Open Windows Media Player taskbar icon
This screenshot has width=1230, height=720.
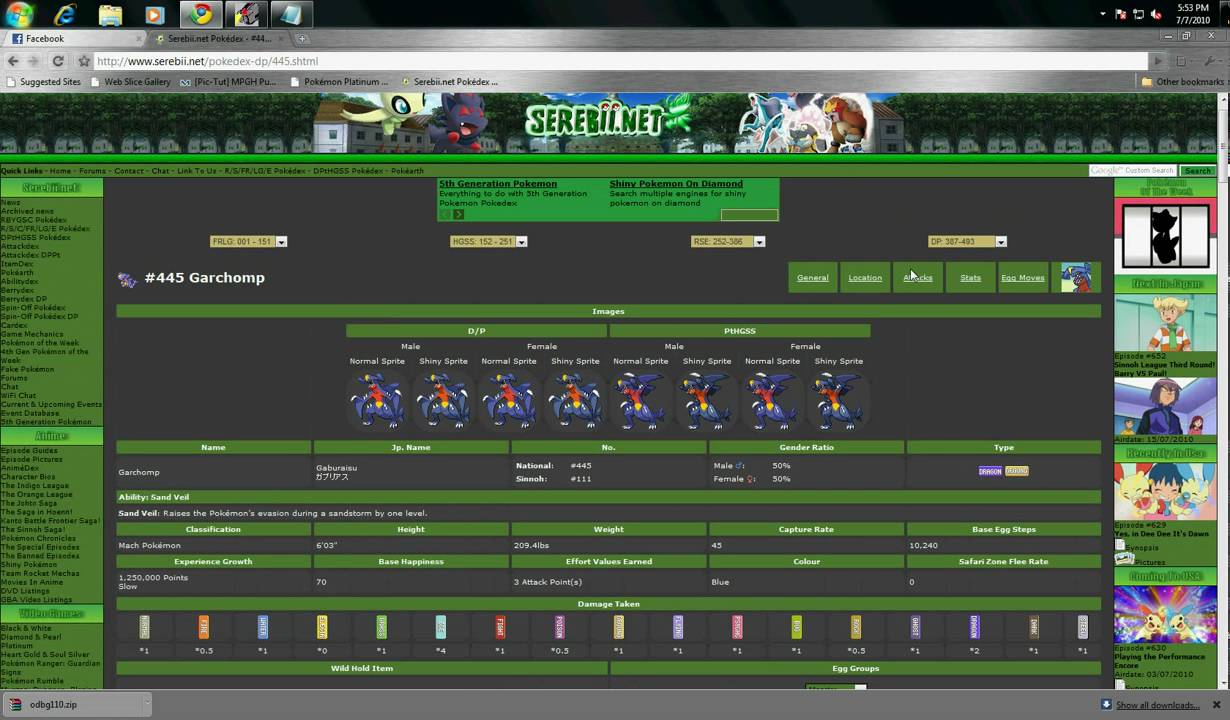click(x=154, y=15)
